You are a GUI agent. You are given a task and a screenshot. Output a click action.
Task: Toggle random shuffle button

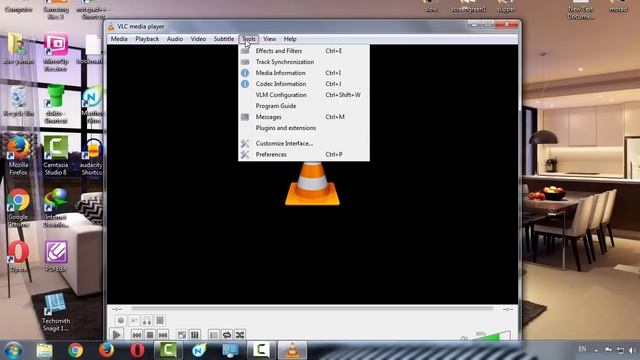pyautogui.click(x=240, y=335)
